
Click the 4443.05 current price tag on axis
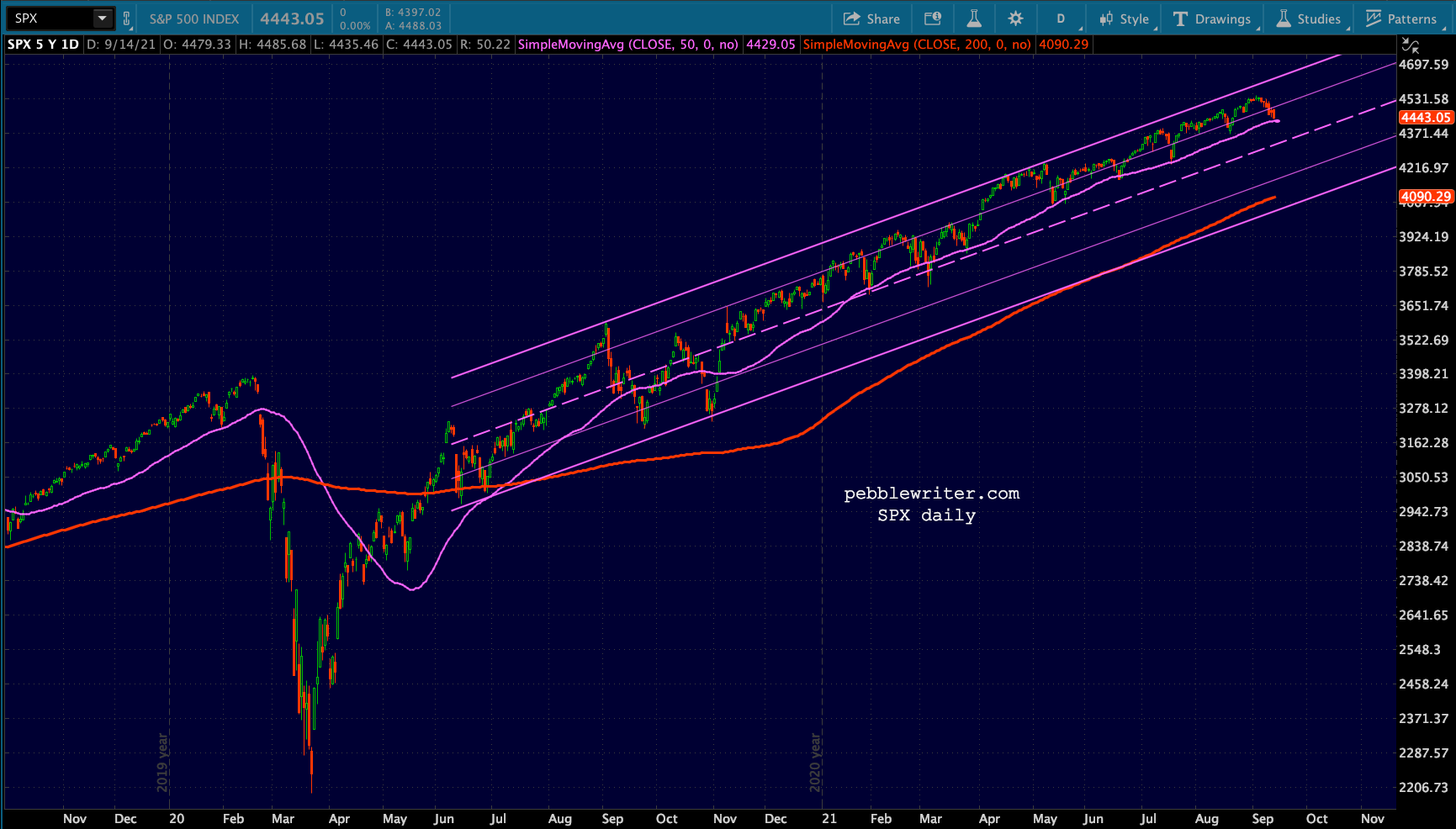point(1425,118)
